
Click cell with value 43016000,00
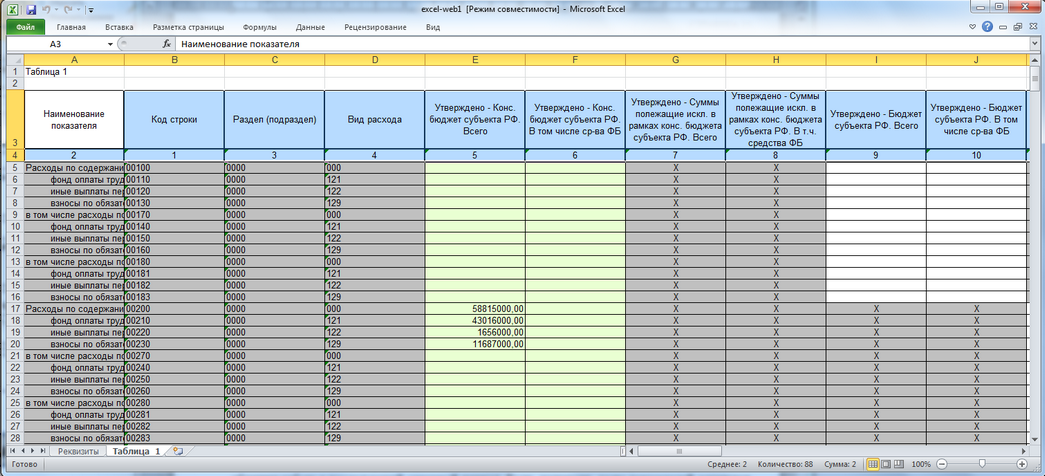coord(475,321)
